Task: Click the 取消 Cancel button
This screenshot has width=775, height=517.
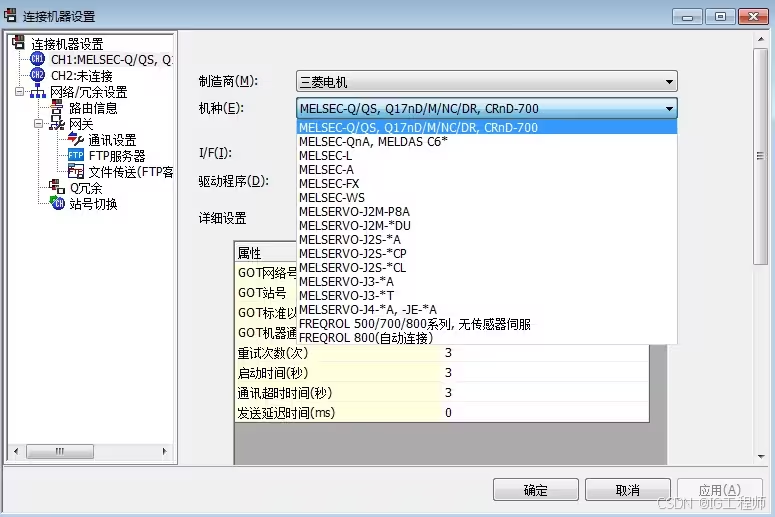Action: click(628, 490)
